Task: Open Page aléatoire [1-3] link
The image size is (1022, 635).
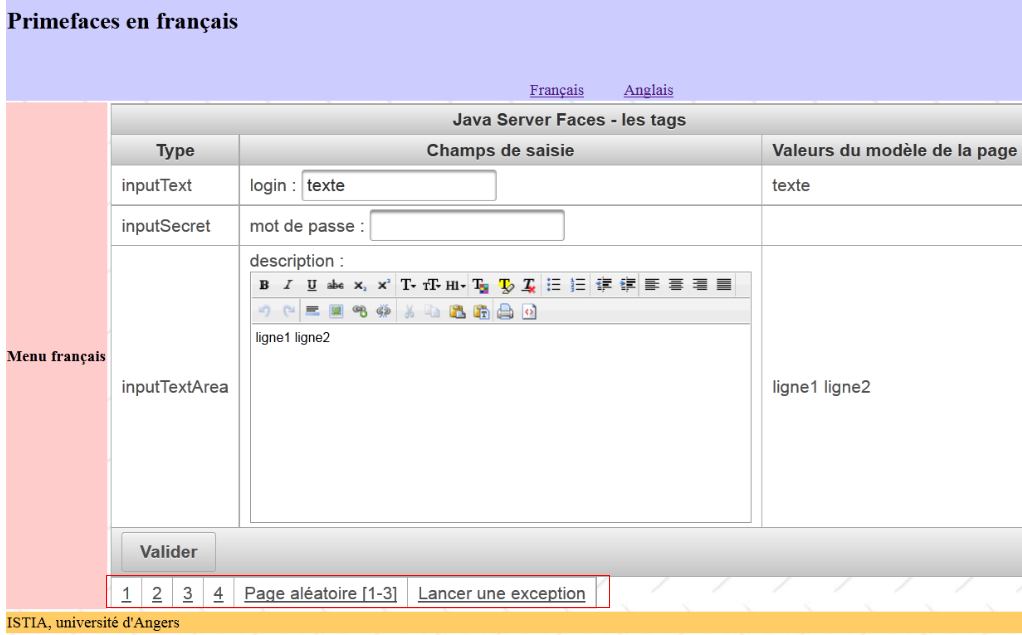Action: [320, 594]
